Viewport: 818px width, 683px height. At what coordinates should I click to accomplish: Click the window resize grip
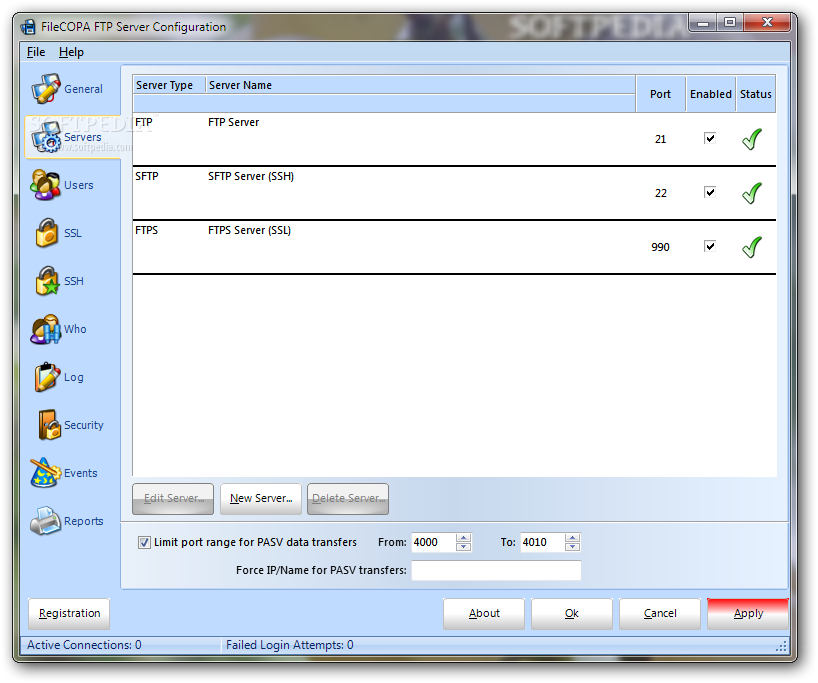point(781,647)
